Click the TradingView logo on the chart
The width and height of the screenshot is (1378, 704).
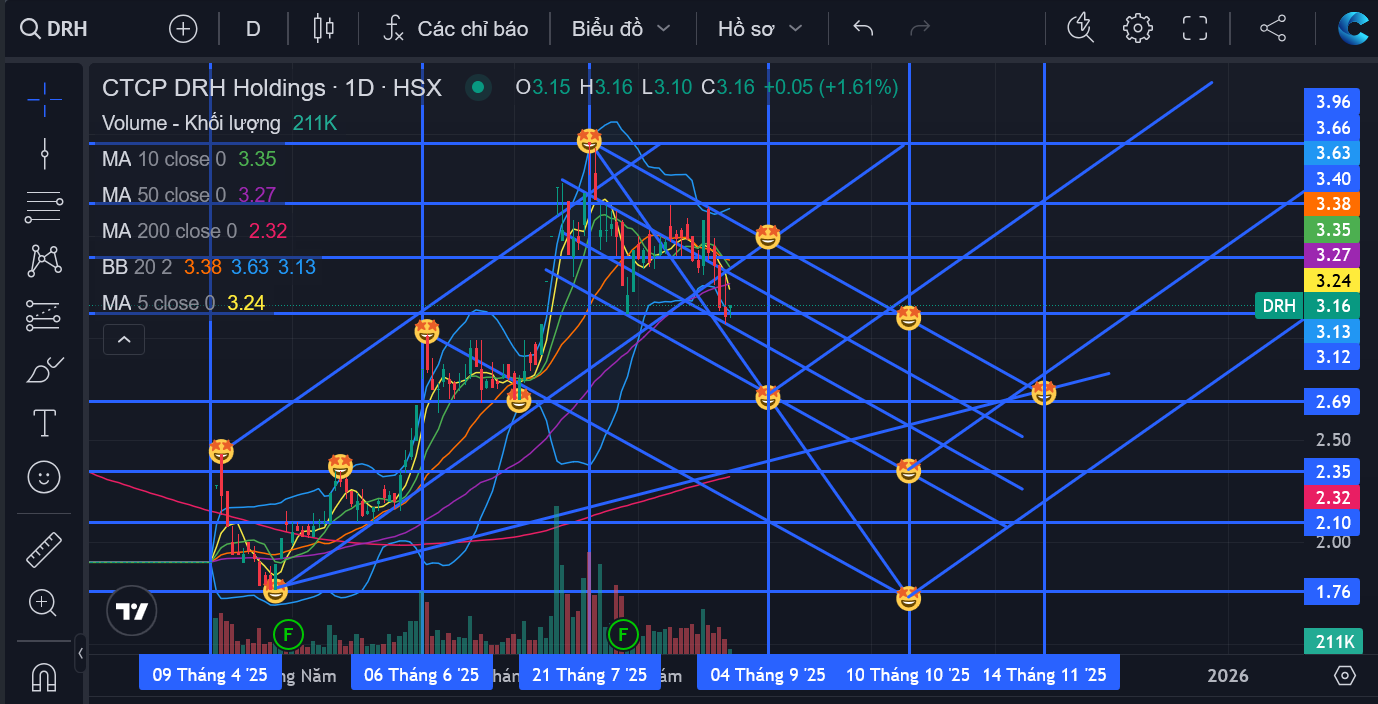(132, 611)
